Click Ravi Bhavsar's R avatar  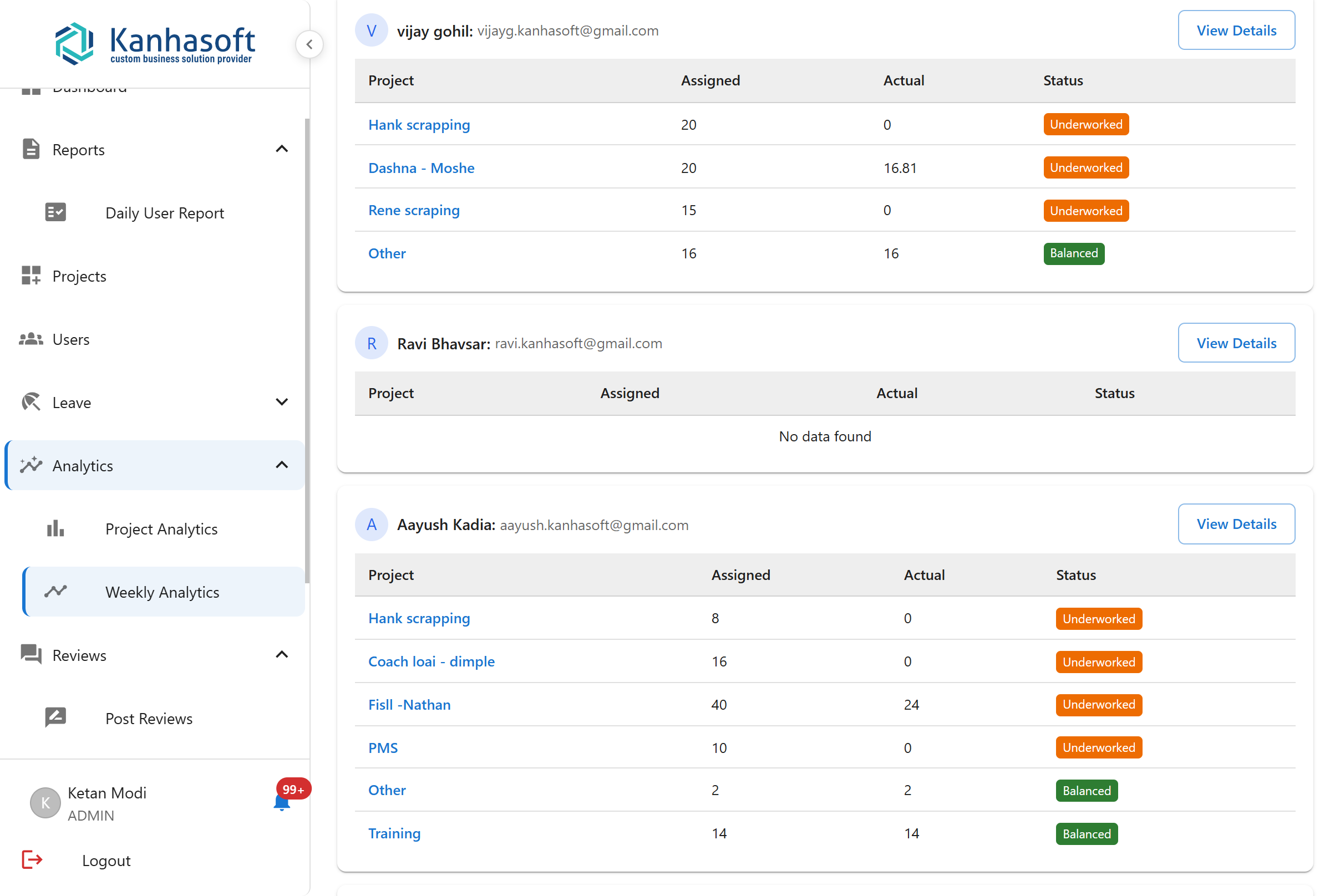point(372,343)
